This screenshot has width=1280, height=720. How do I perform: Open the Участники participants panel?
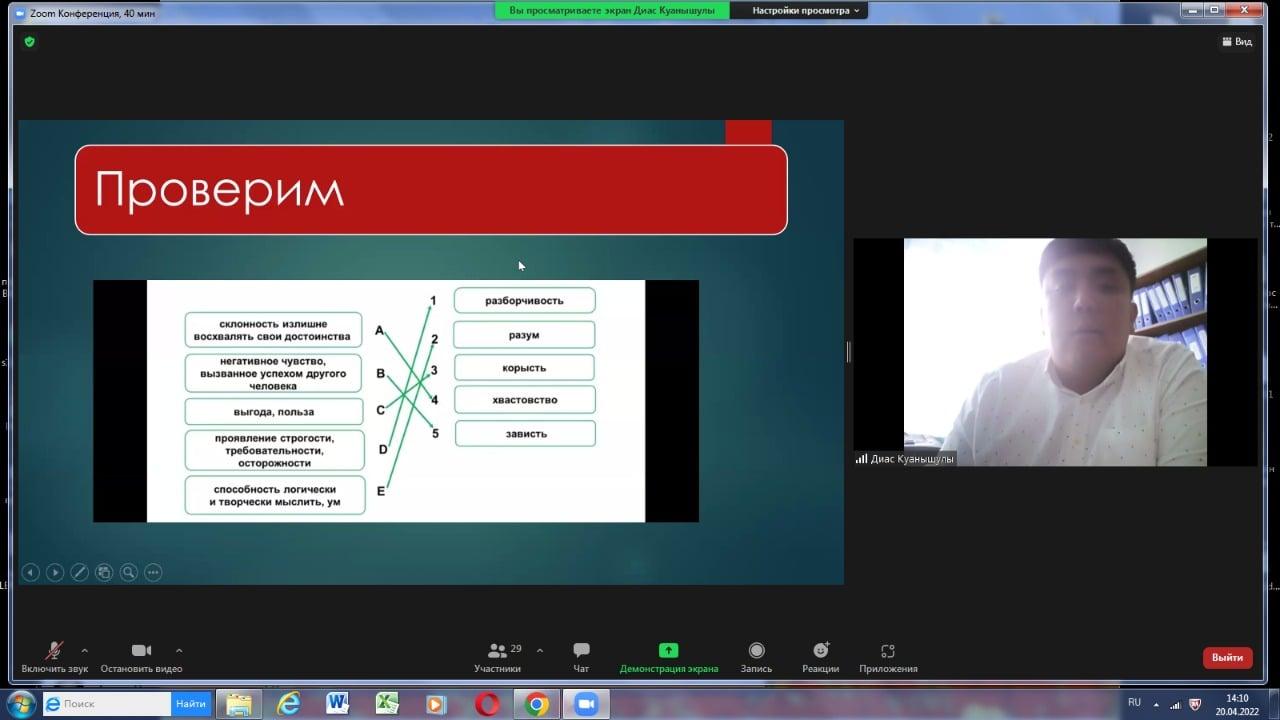coord(497,656)
